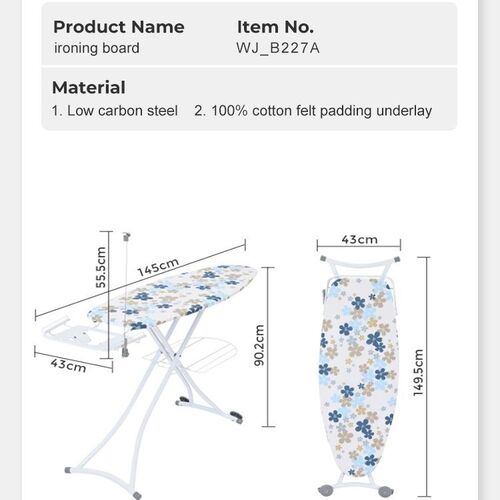Click the 149.5cm folded length label
This screenshot has height=500, width=500.
(418, 373)
